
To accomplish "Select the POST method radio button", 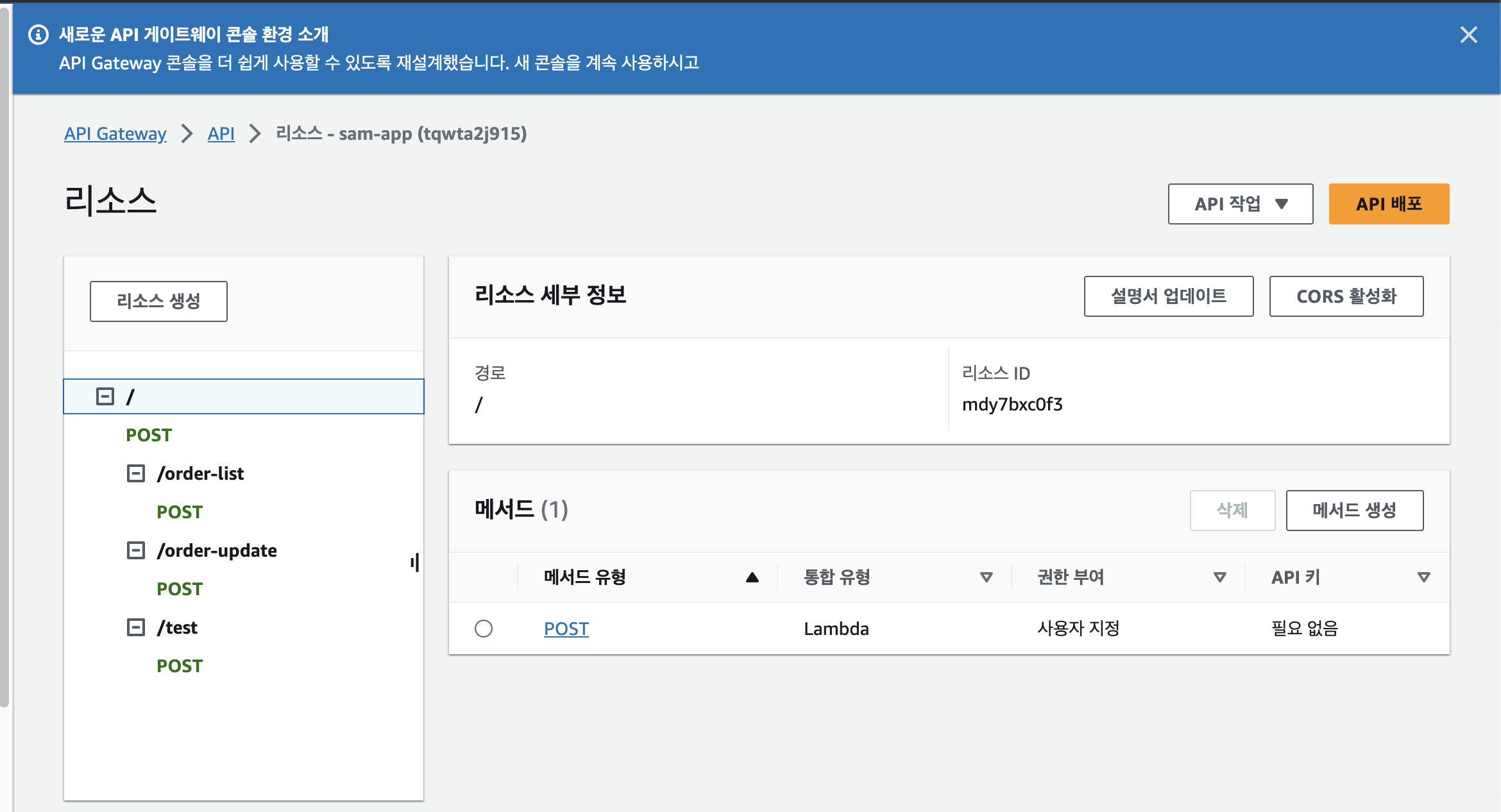I will [x=484, y=629].
